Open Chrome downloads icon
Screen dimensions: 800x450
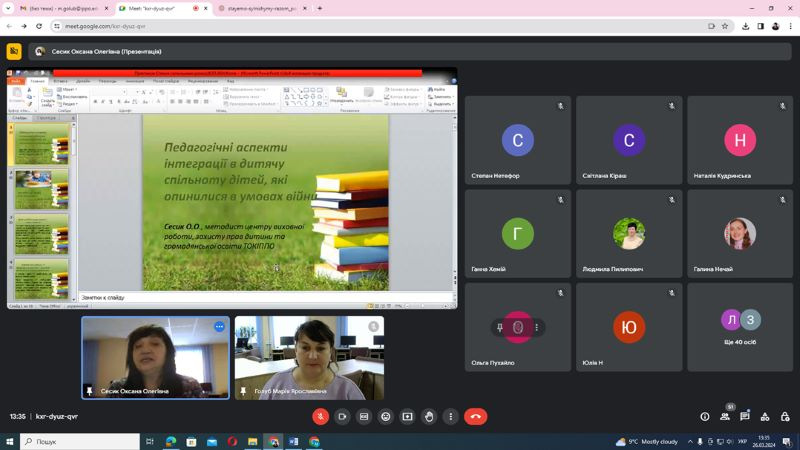745,26
